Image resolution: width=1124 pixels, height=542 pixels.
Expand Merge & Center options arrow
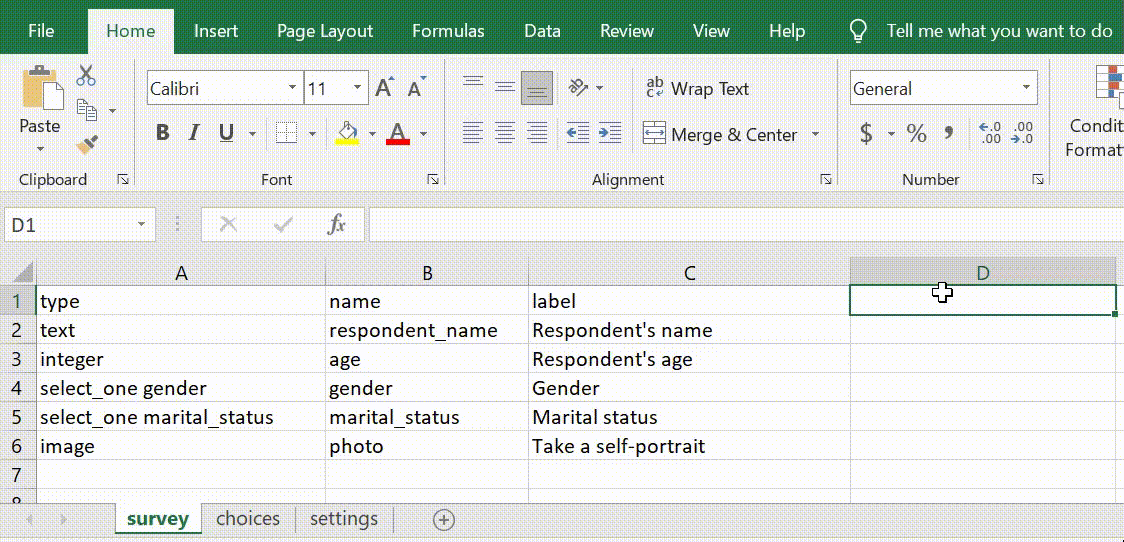[815, 134]
